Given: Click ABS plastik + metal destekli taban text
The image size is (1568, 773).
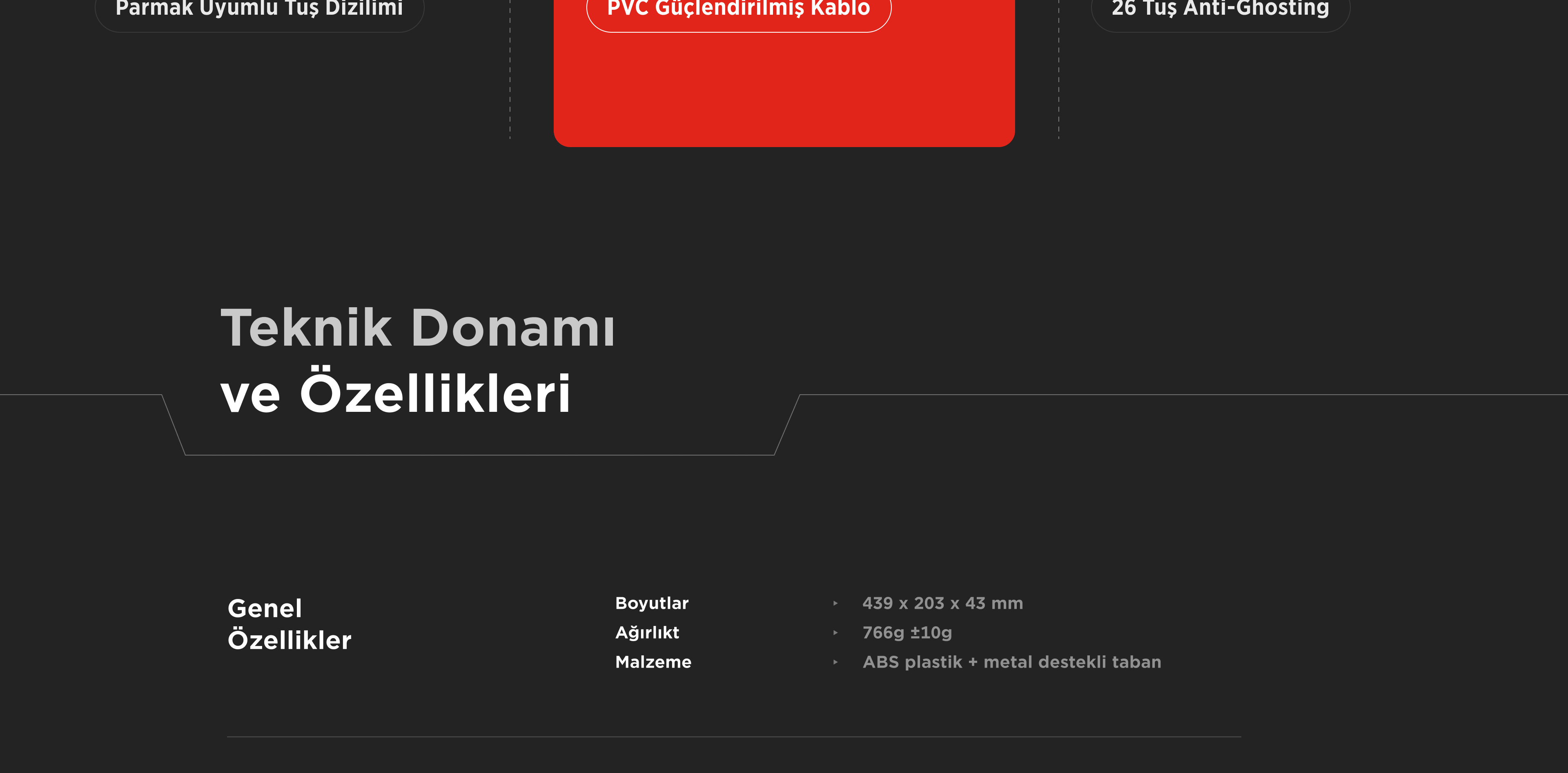Looking at the screenshot, I should pyautogui.click(x=1012, y=662).
